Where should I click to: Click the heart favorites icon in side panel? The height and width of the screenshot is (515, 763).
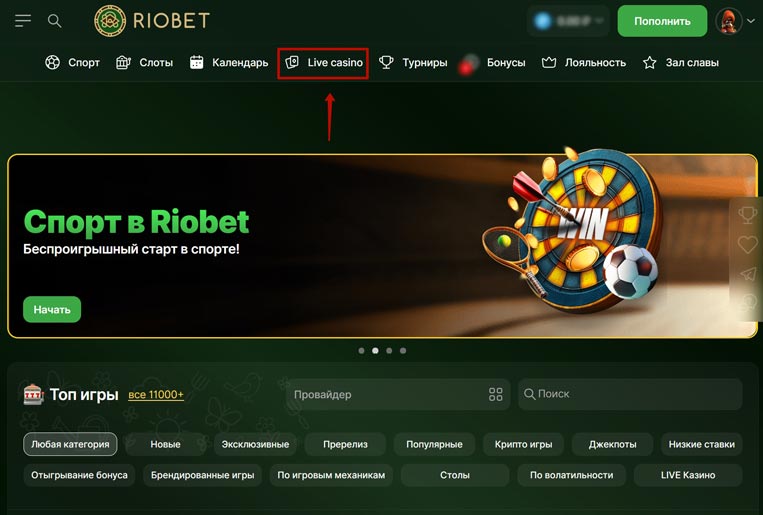(x=747, y=244)
